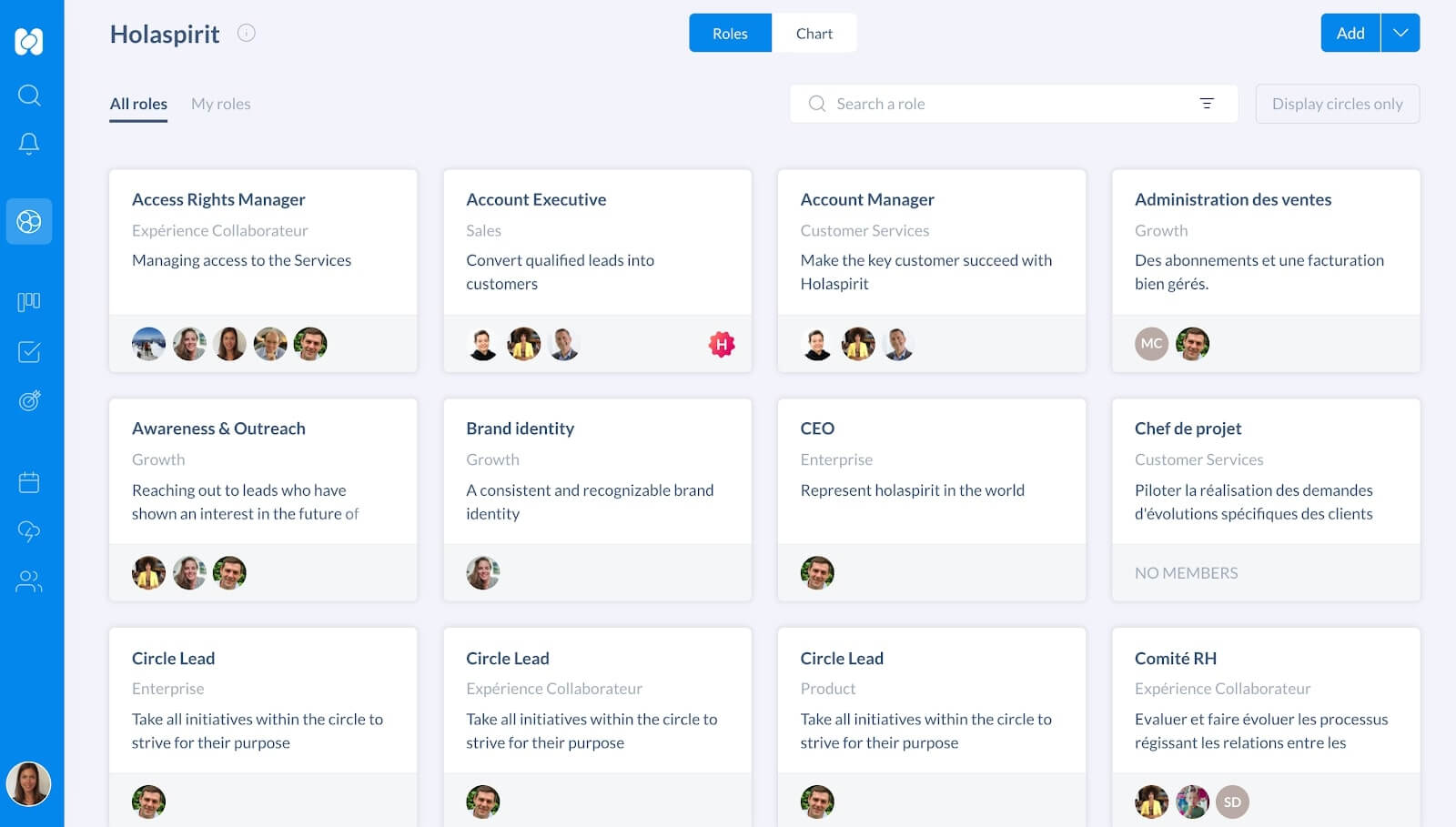Screen dimensions: 1456x827
Task: Open the Brand identity role
Action: click(x=520, y=429)
